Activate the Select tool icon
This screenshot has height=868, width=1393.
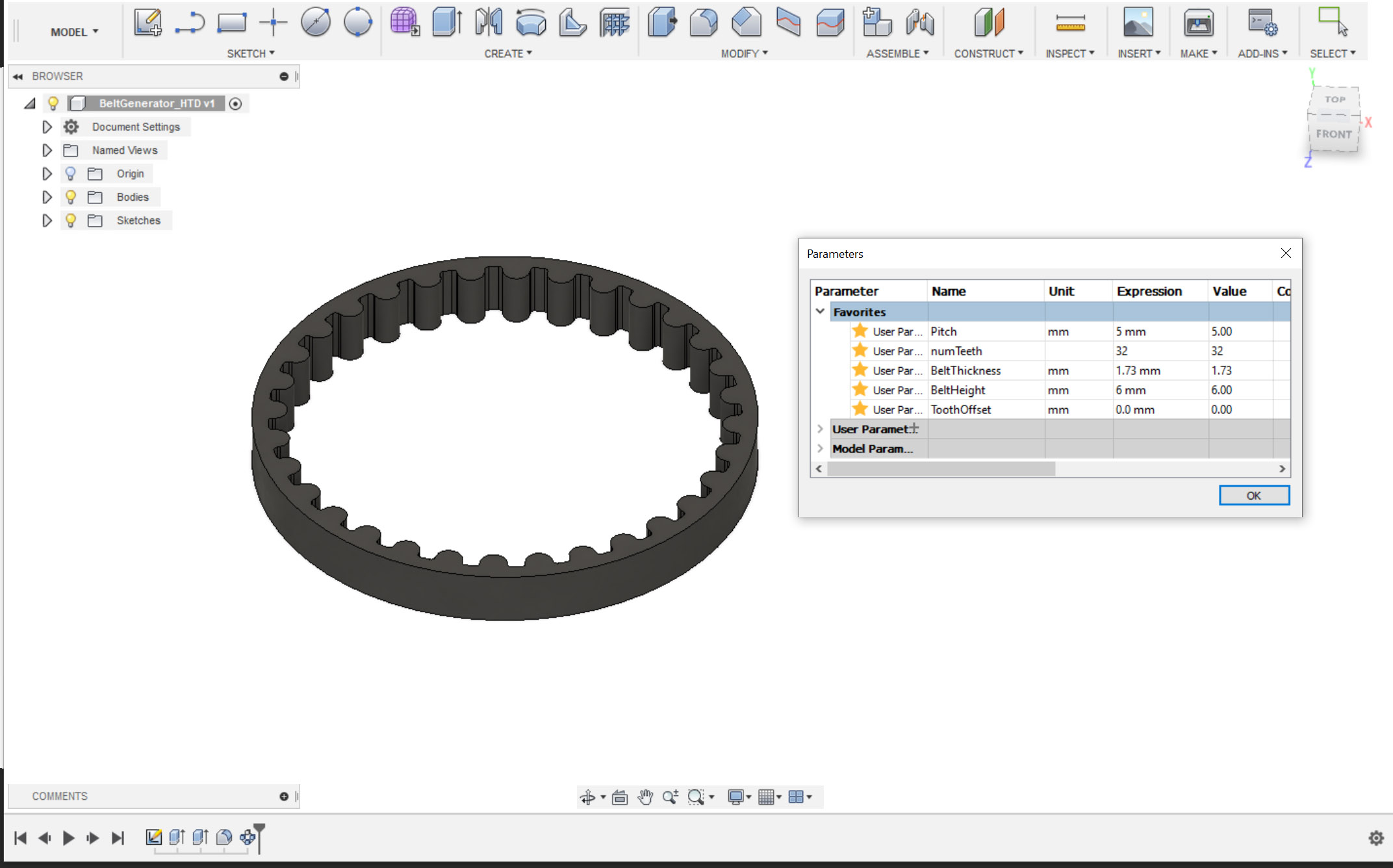click(1333, 21)
